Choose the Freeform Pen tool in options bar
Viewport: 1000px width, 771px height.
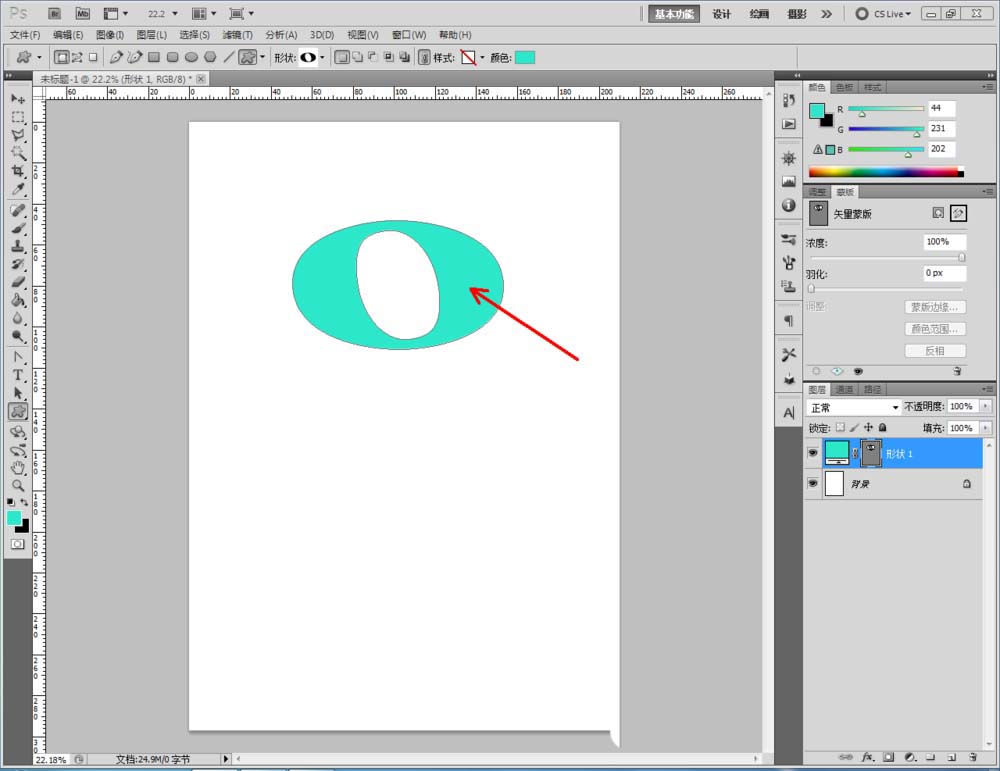click(135, 57)
